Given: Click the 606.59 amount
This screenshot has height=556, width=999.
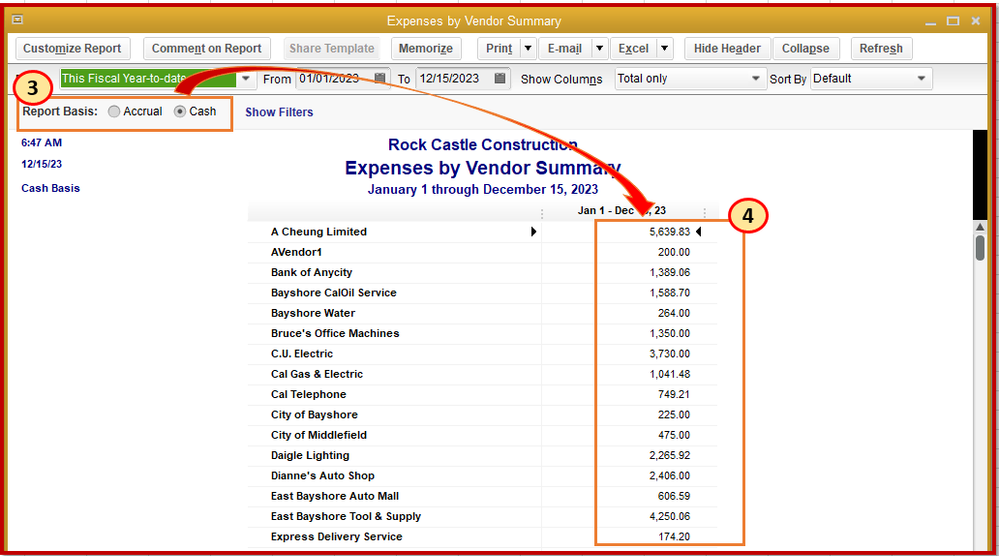Looking at the screenshot, I should pos(674,497).
